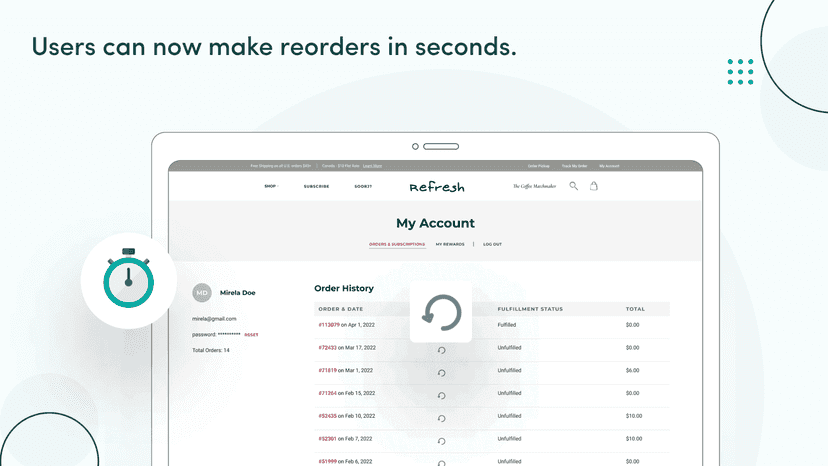
Task: Open order #52435 link
Action: coord(327,416)
